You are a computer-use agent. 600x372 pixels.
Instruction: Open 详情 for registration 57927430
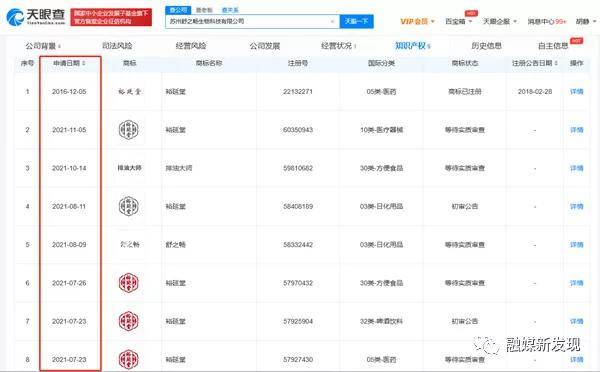click(577, 360)
